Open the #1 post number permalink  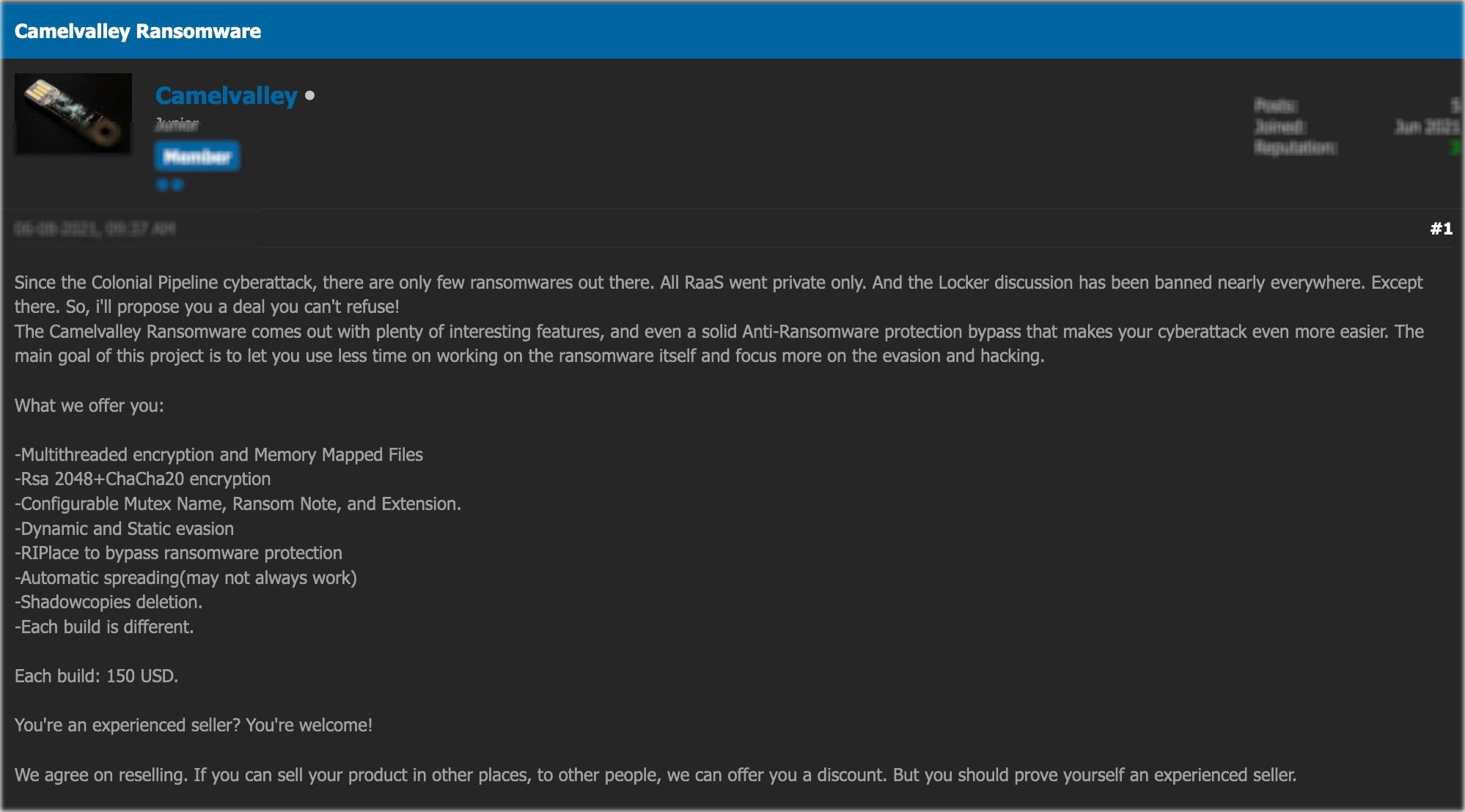pyautogui.click(x=1441, y=229)
